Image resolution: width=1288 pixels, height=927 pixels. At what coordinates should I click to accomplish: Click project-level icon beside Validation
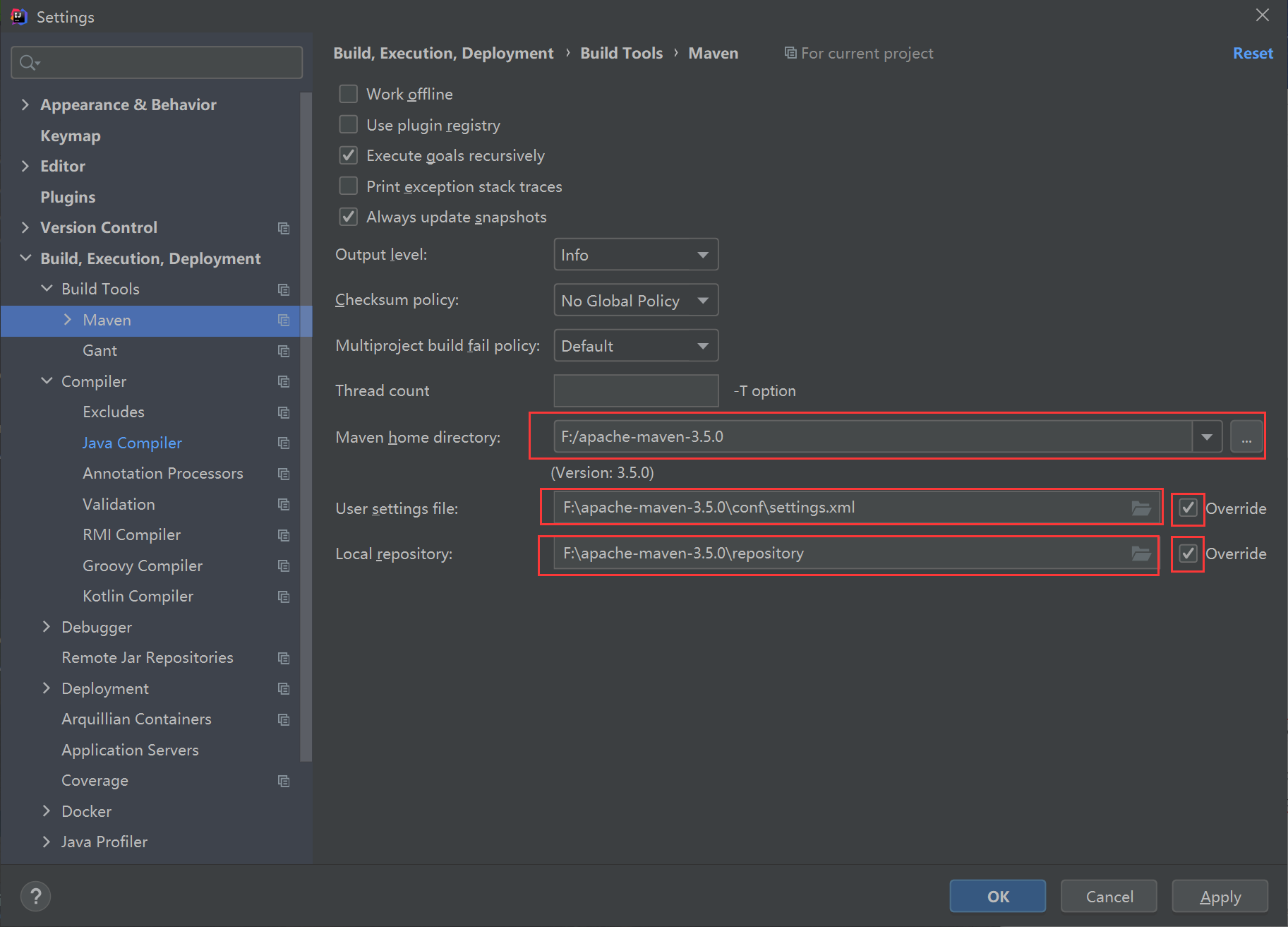click(x=284, y=504)
